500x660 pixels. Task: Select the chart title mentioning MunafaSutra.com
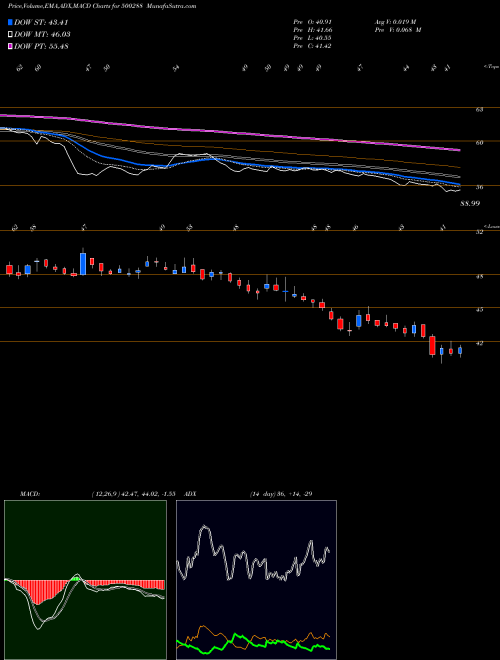[102, 6]
